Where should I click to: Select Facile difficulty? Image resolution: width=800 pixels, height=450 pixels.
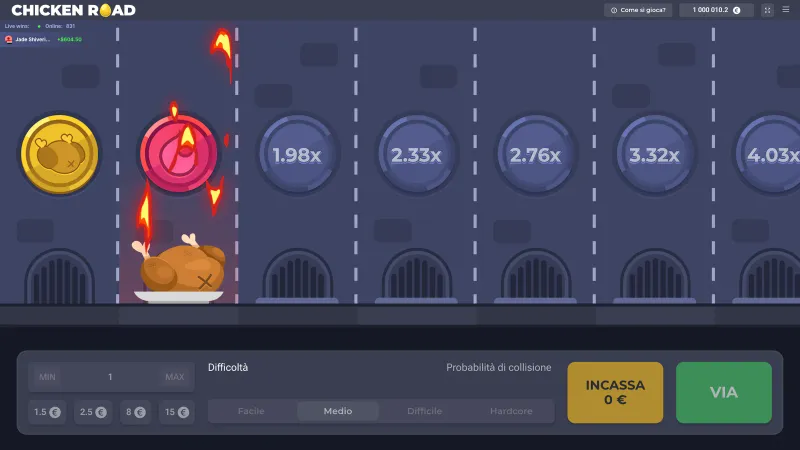point(251,411)
